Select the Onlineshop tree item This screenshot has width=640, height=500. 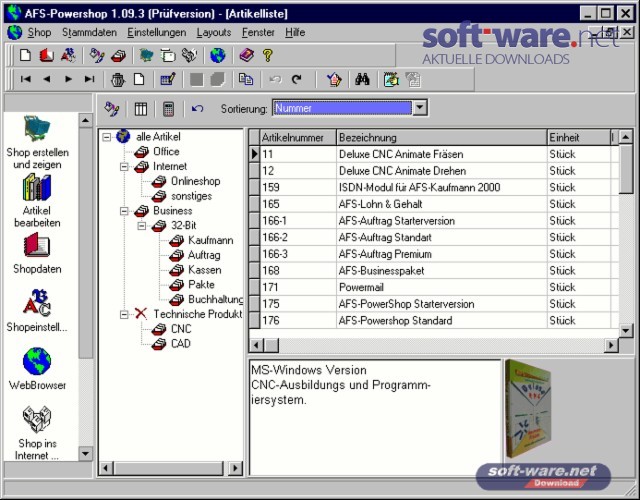[196, 181]
